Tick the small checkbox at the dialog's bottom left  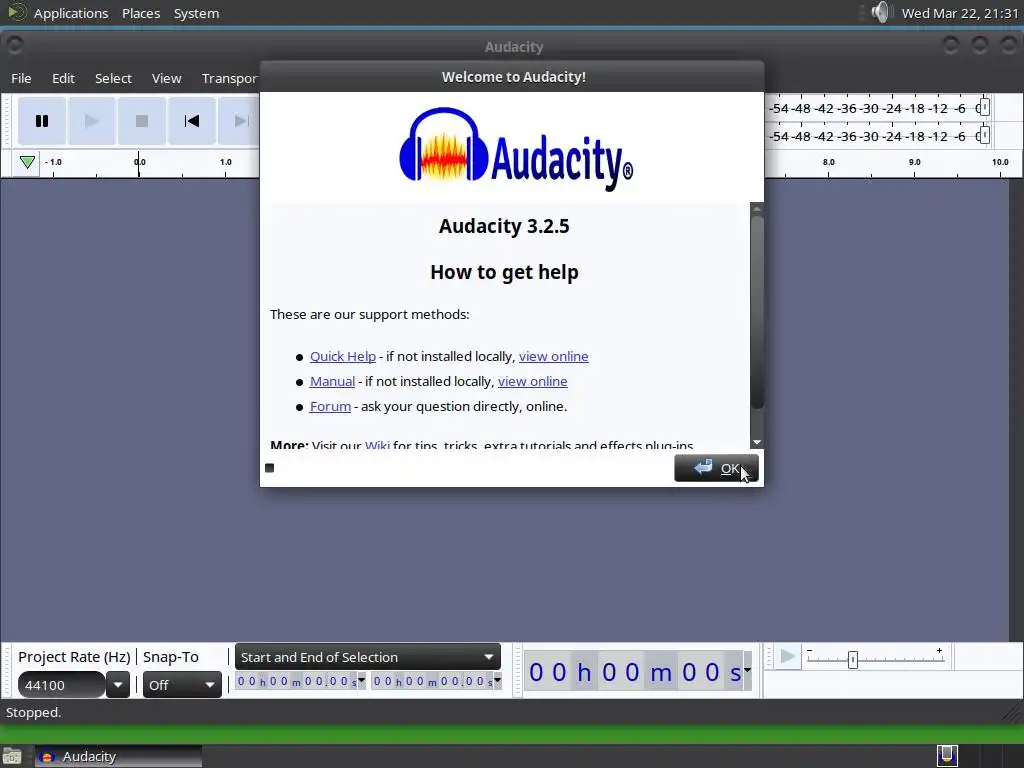[270, 468]
